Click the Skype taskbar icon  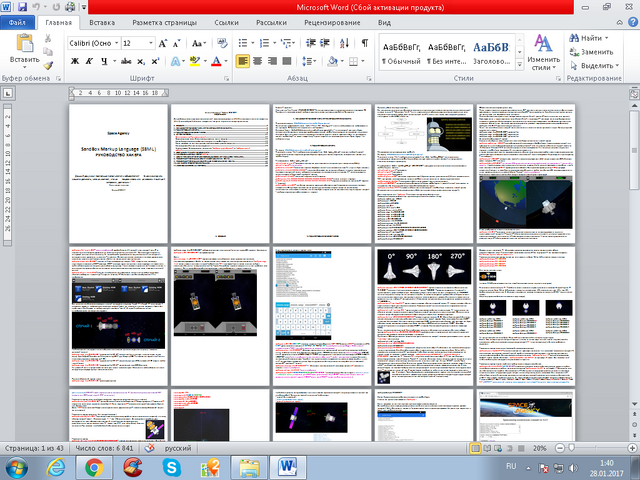coord(171,468)
